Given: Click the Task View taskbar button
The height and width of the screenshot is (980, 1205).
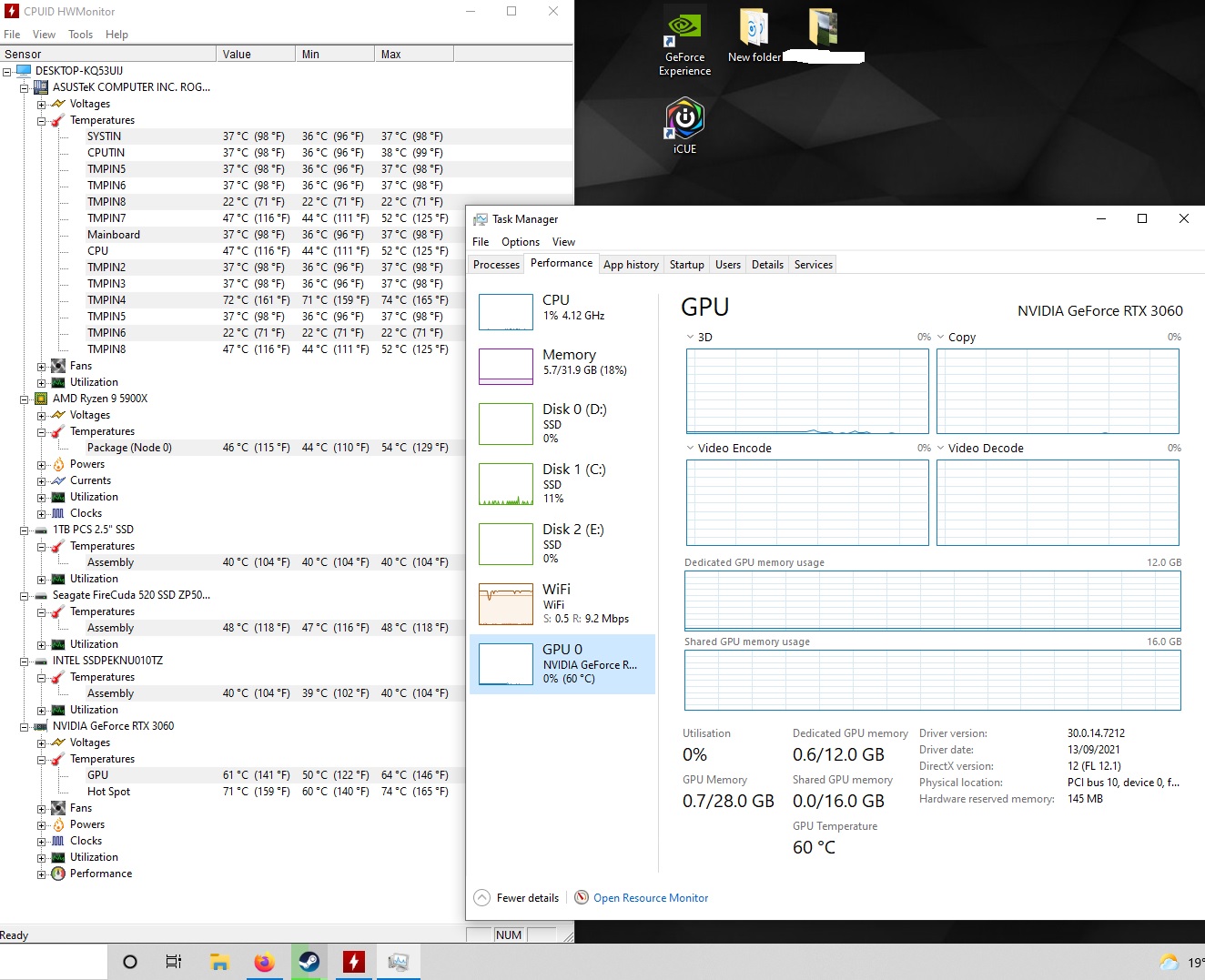Looking at the screenshot, I should (x=174, y=962).
